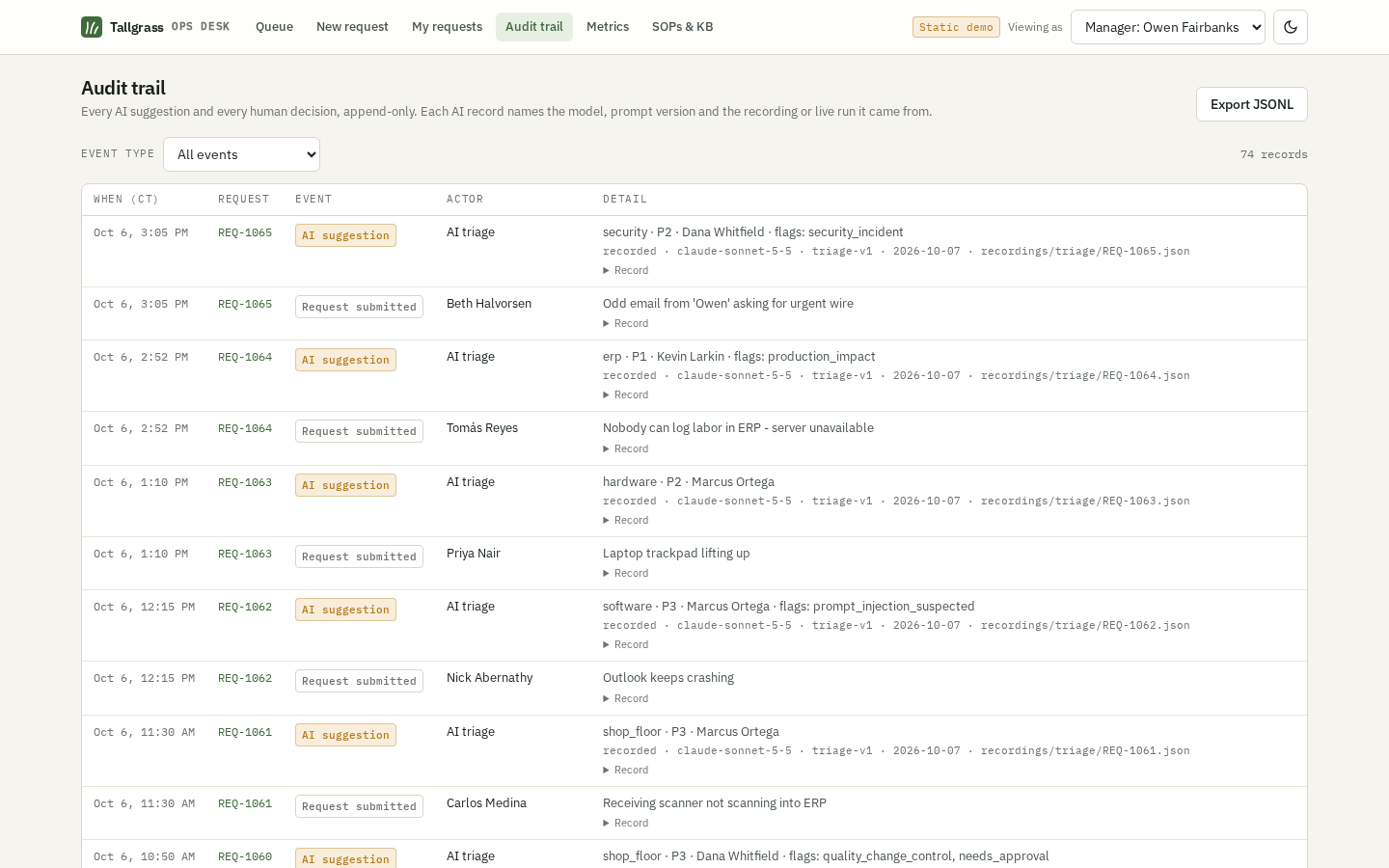Image resolution: width=1389 pixels, height=868 pixels.
Task: Click the 'Laptop trackpad lifting up' detail
Action: coord(676,554)
